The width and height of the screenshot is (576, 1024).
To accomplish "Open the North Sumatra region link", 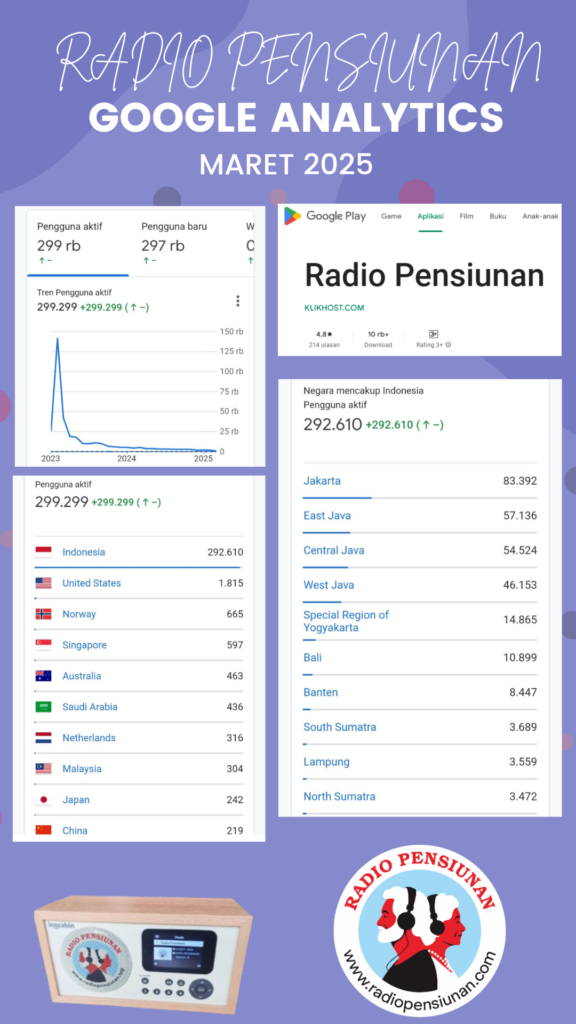I will [340, 797].
